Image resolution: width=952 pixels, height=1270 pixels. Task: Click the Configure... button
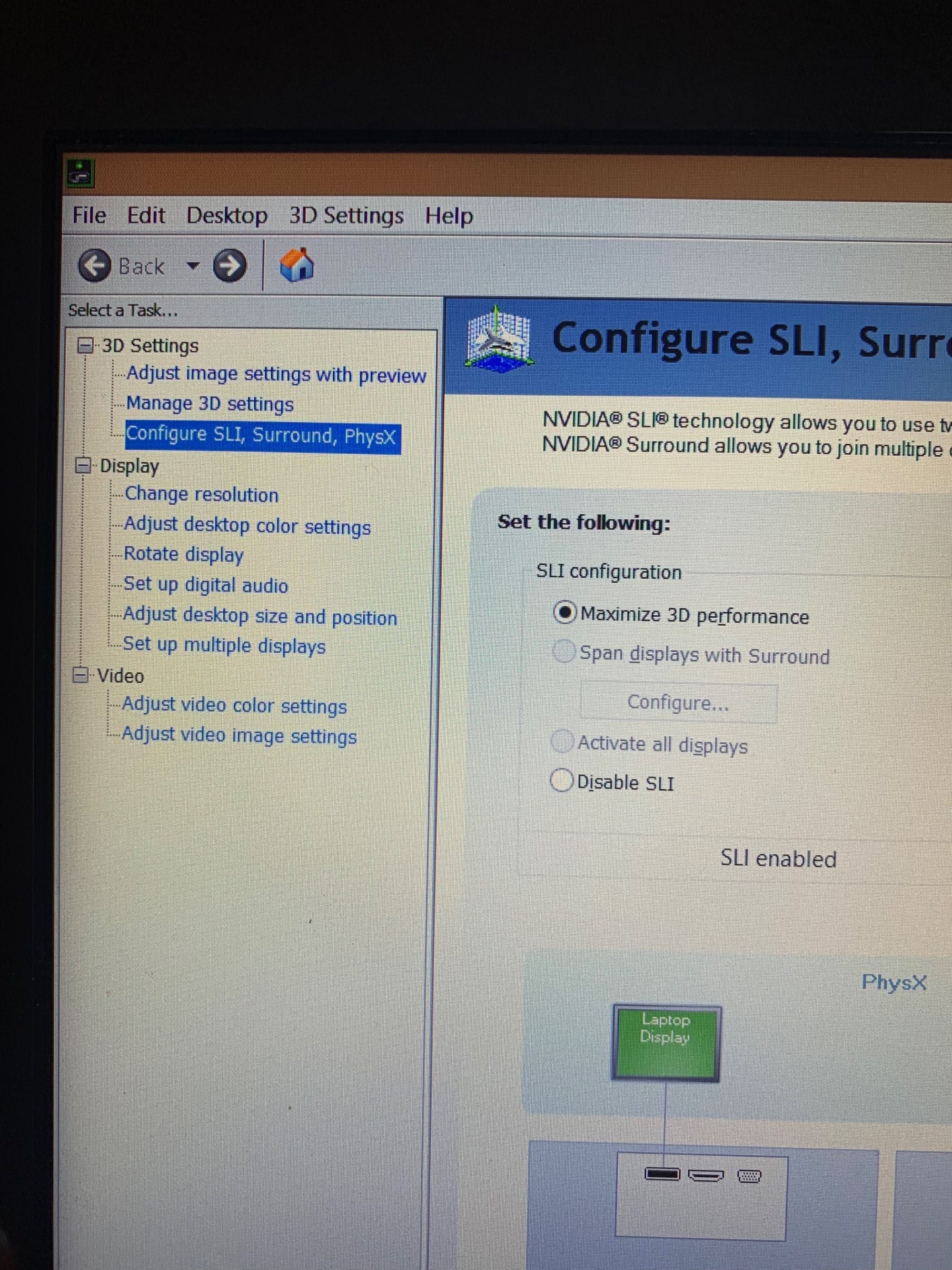678,702
